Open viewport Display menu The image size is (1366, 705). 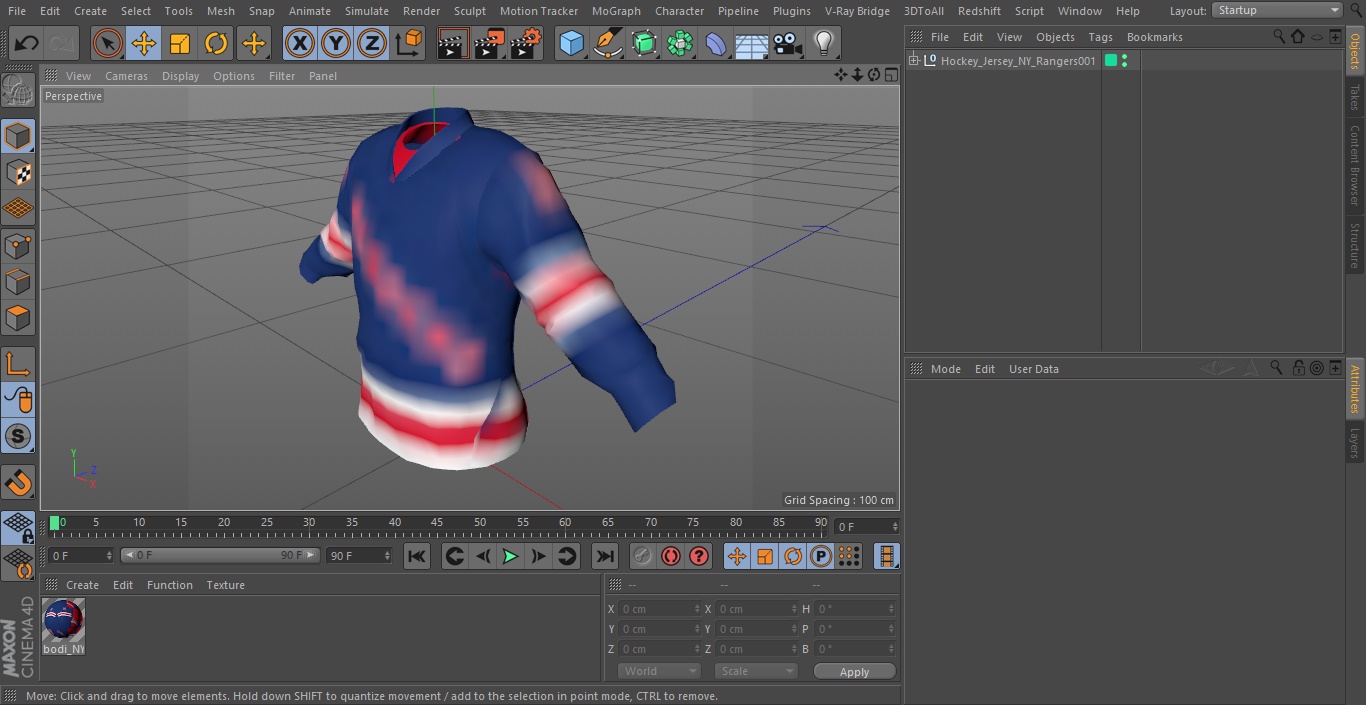[x=180, y=76]
